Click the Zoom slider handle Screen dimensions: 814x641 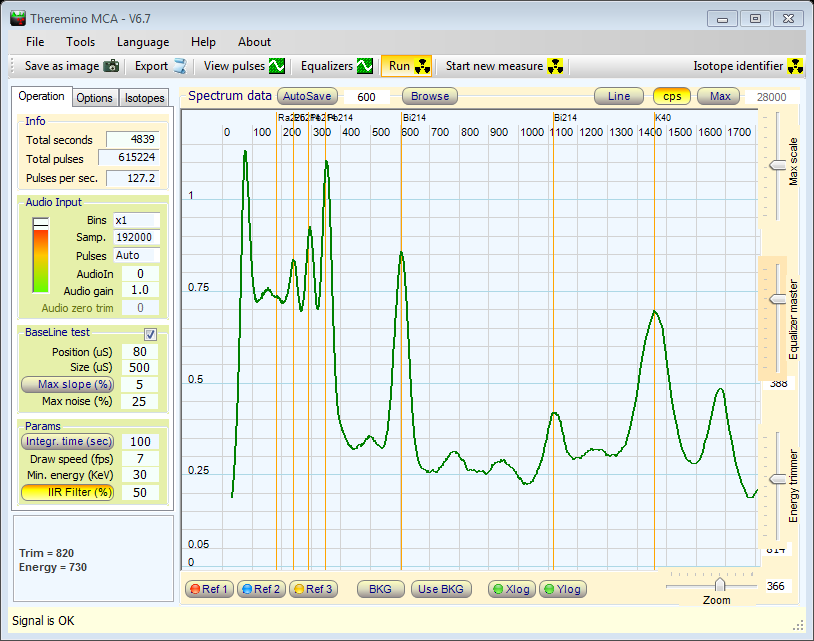coord(719,585)
